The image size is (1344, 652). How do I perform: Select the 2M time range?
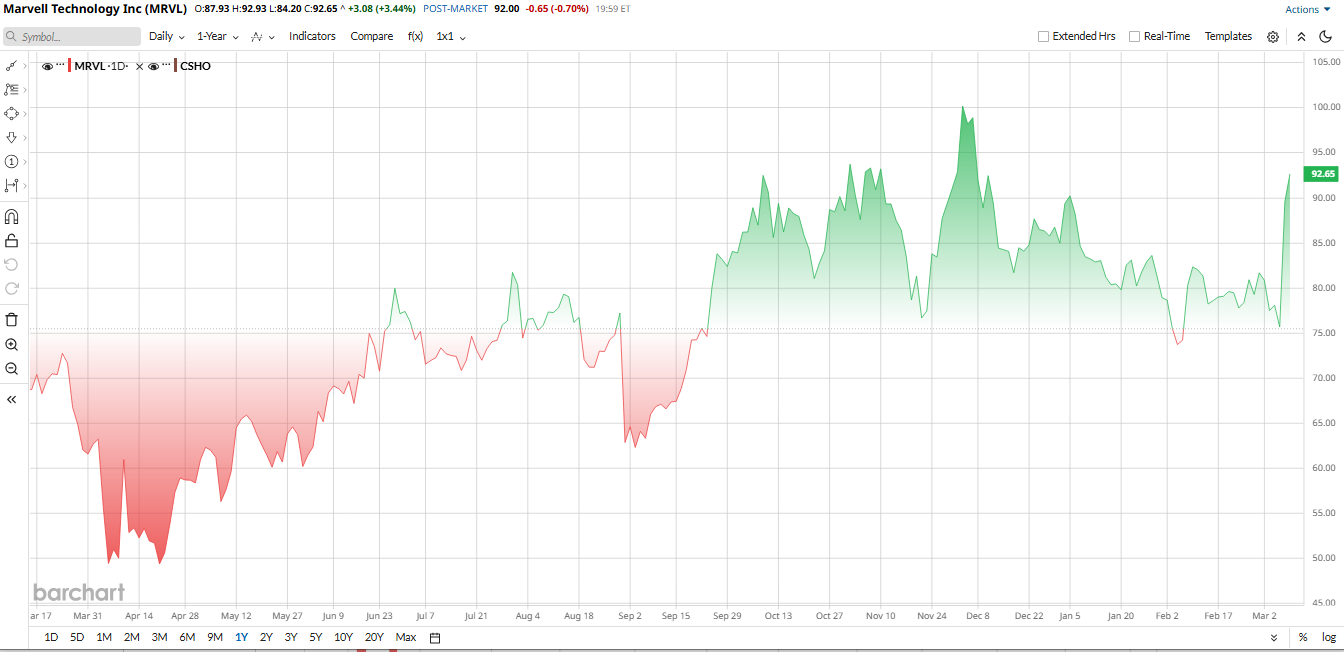pos(131,637)
